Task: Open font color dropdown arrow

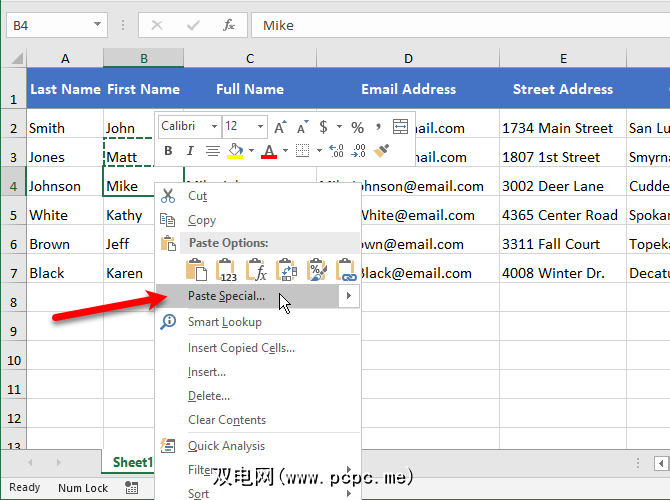Action: pos(285,150)
